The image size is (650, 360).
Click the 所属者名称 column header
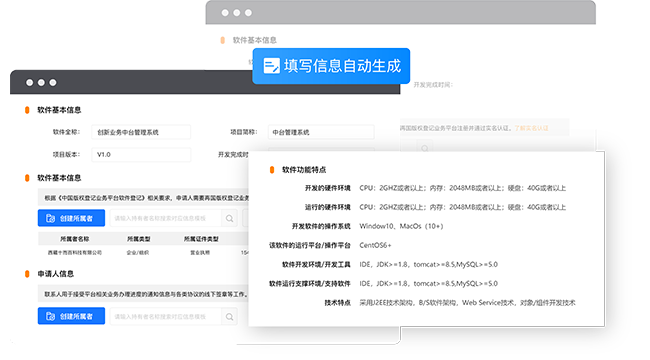tap(75, 239)
